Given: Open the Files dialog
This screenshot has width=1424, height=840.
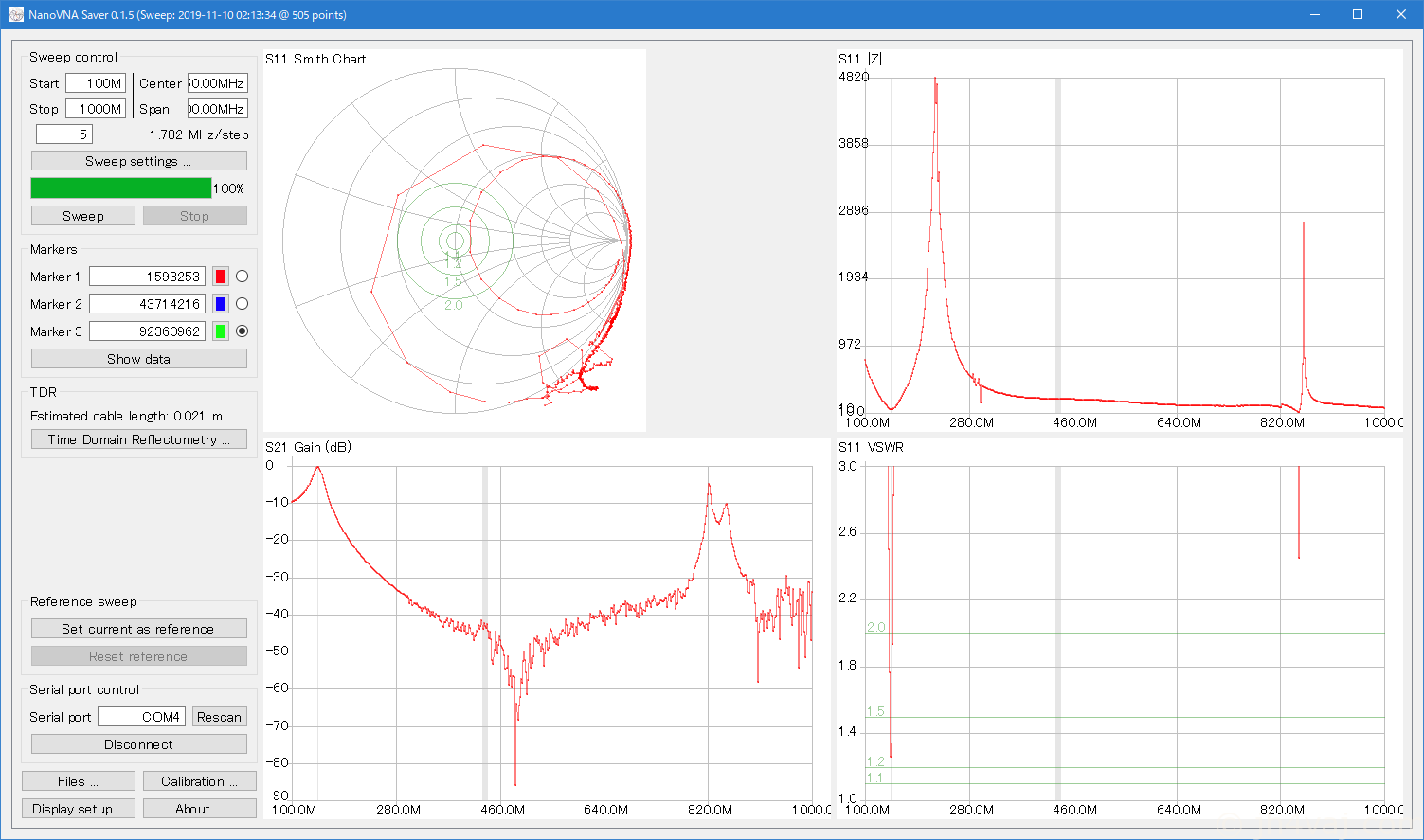Looking at the screenshot, I should click(x=79, y=781).
